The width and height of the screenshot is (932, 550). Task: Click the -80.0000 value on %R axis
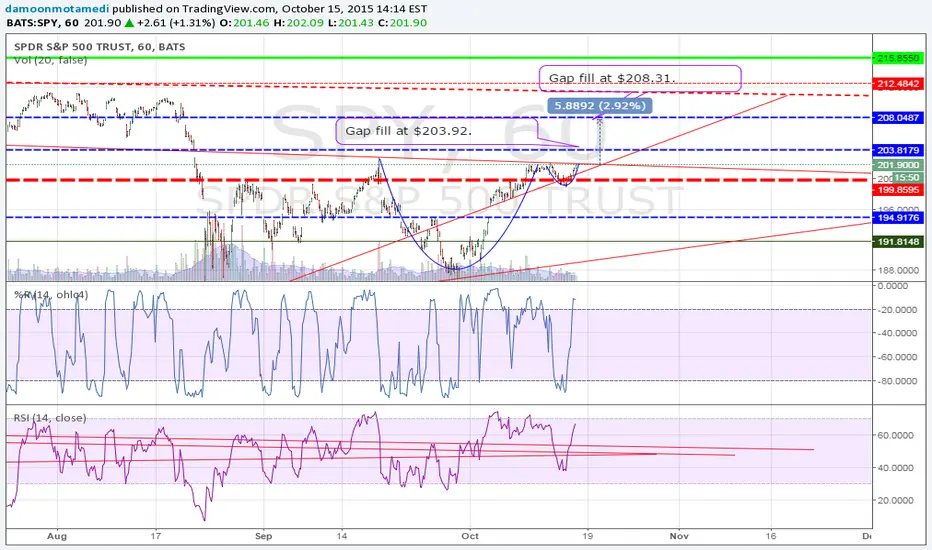pos(897,381)
